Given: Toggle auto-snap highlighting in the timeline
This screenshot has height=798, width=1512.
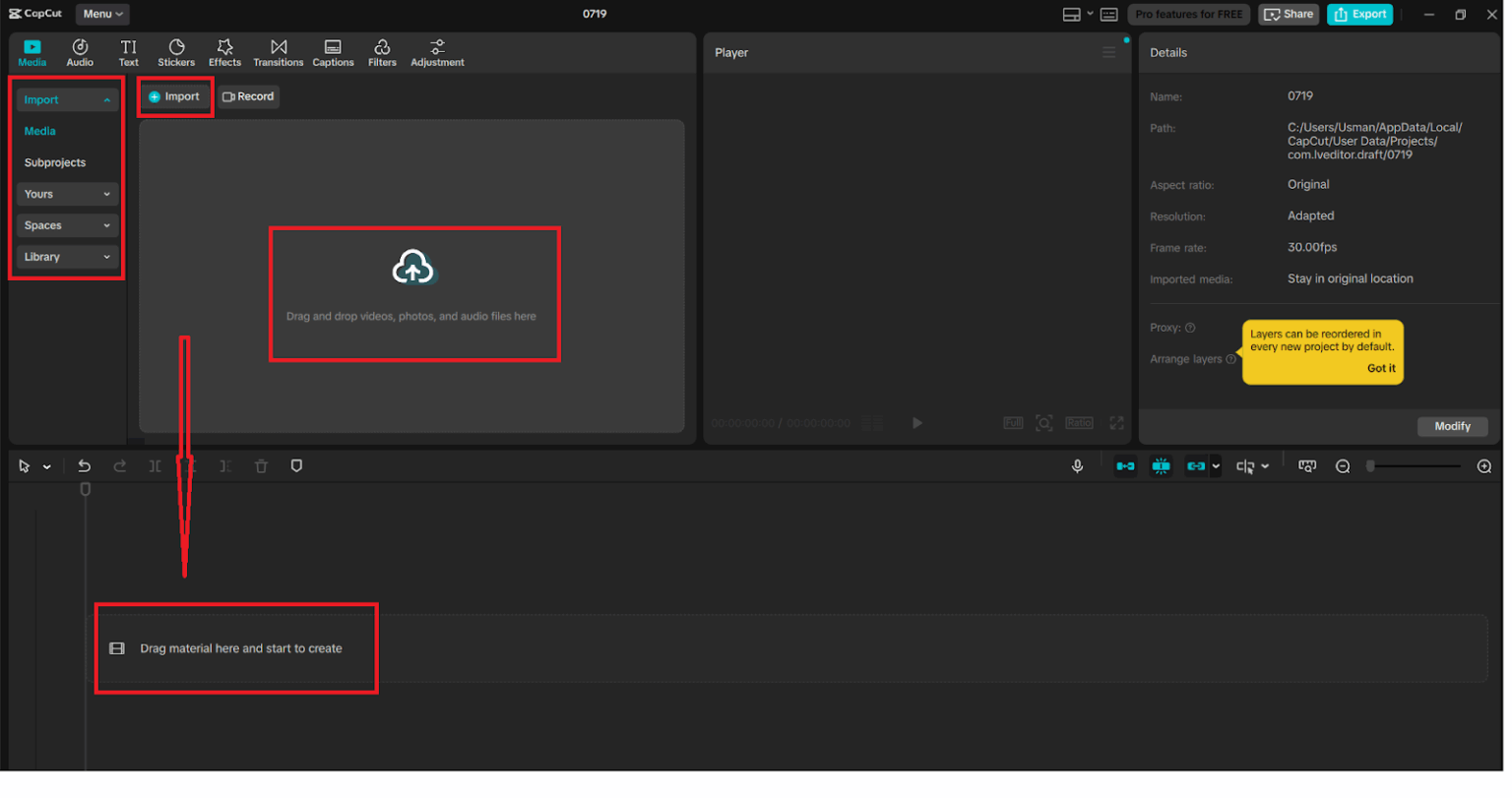Looking at the screenshot, I should [1161, 465].
